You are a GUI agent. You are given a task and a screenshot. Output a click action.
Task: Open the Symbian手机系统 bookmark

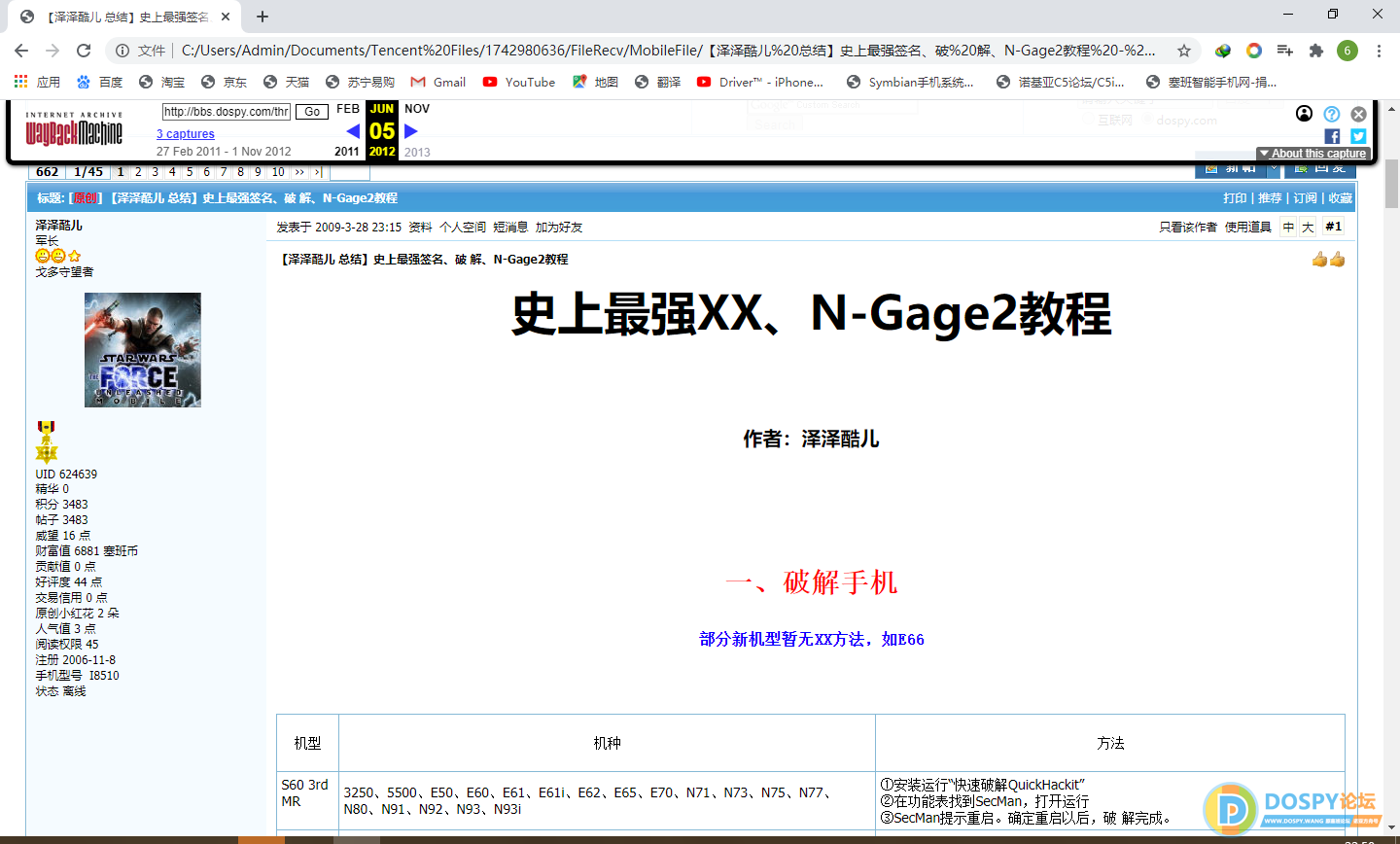tap(910, 82)
